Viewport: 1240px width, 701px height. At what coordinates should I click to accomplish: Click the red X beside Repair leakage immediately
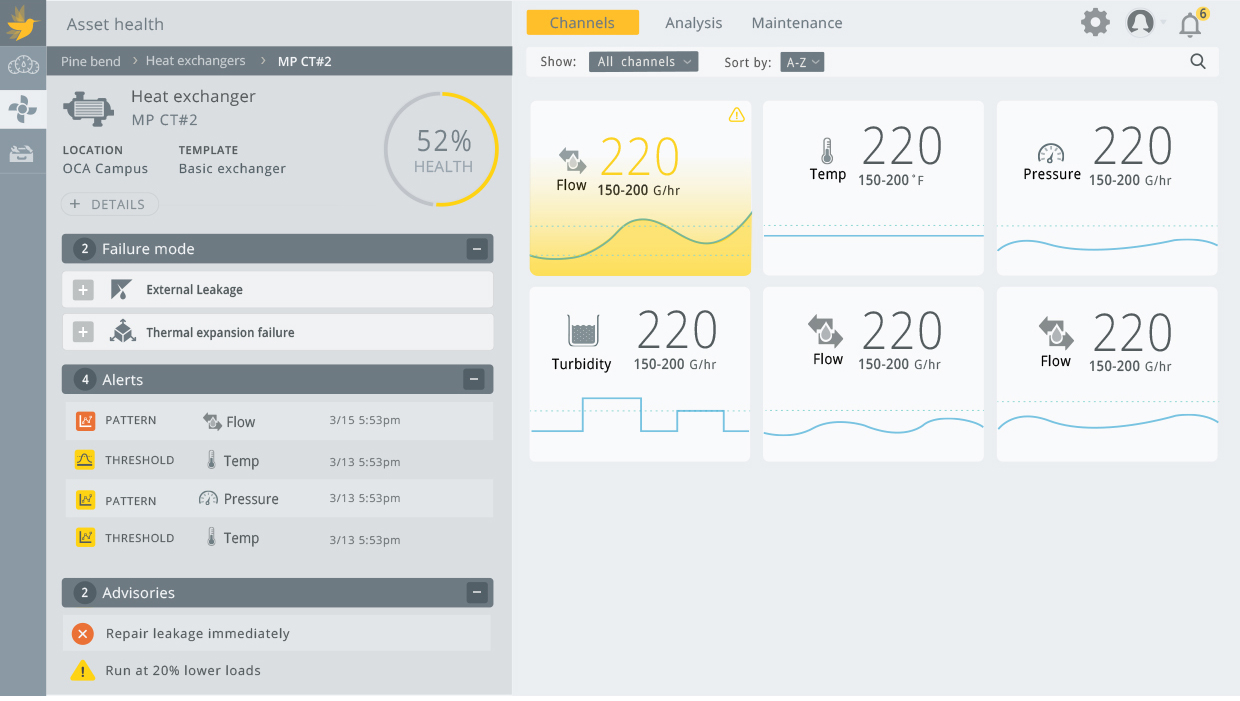click(83, 633)
